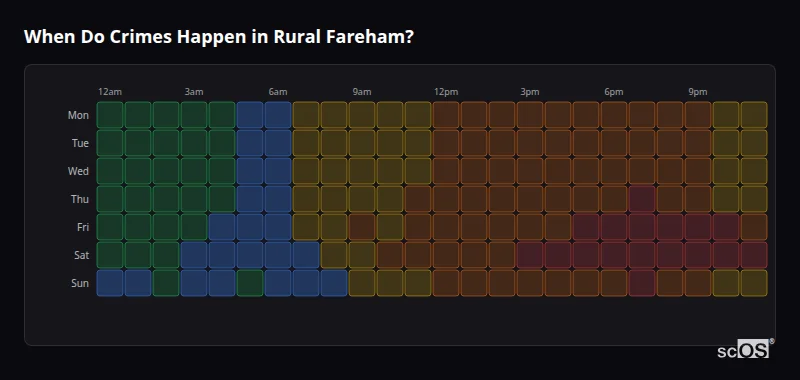800x380 pixels.
Task: Select the blue Friday 4am heatmap cell
Action: pyautogui.click(x=222, y=227)
